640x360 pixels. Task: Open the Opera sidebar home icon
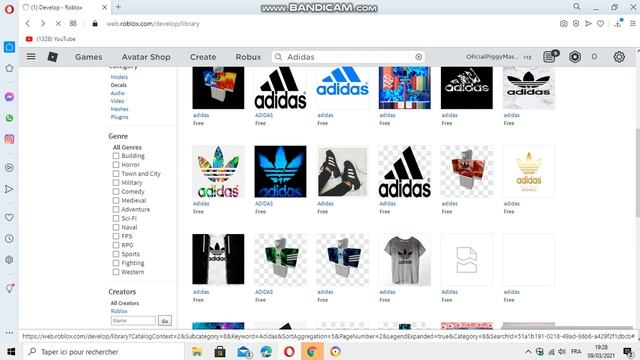[9, 47]
